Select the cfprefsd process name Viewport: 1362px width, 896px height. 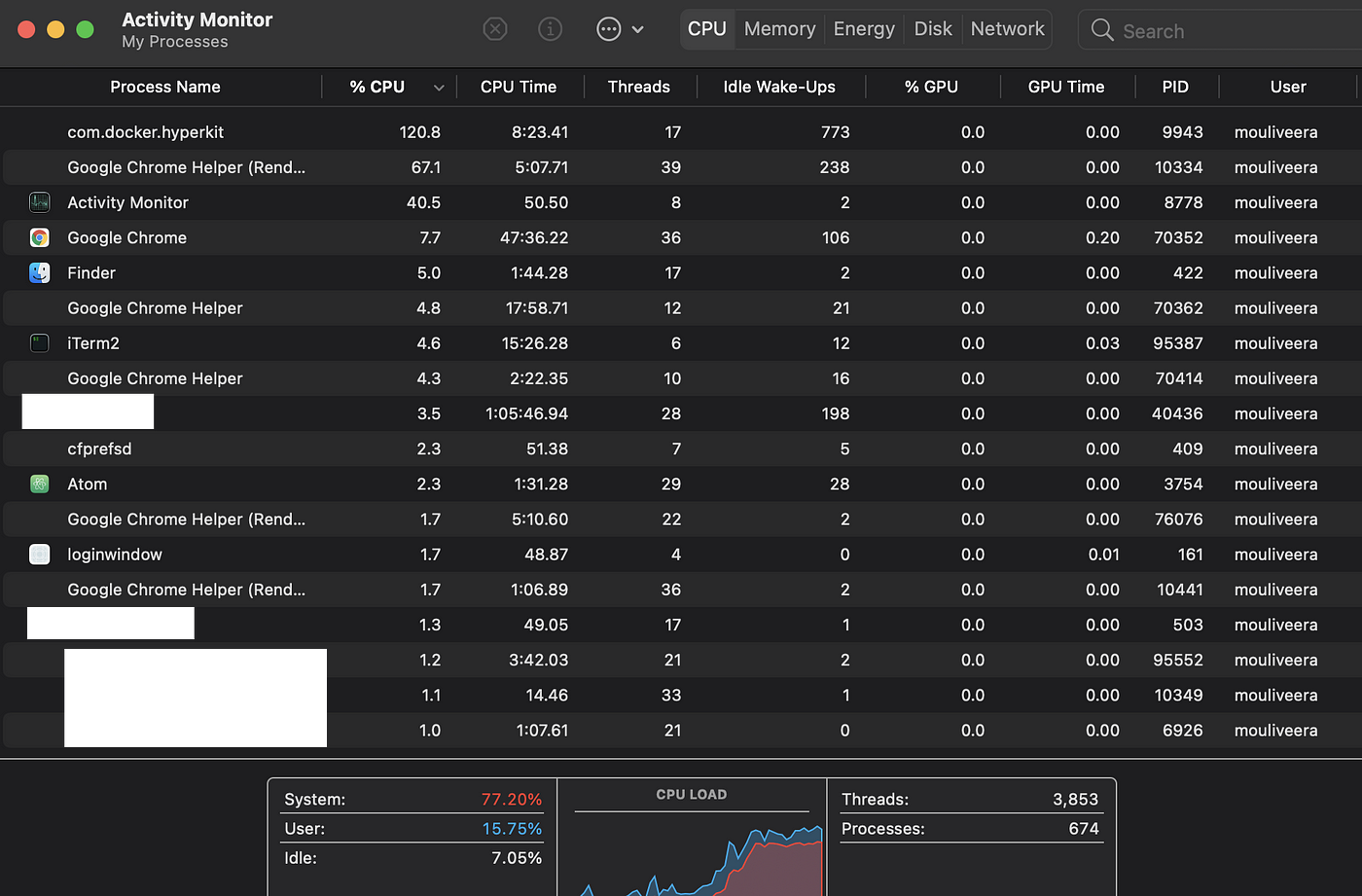click(x=99, y=448)
